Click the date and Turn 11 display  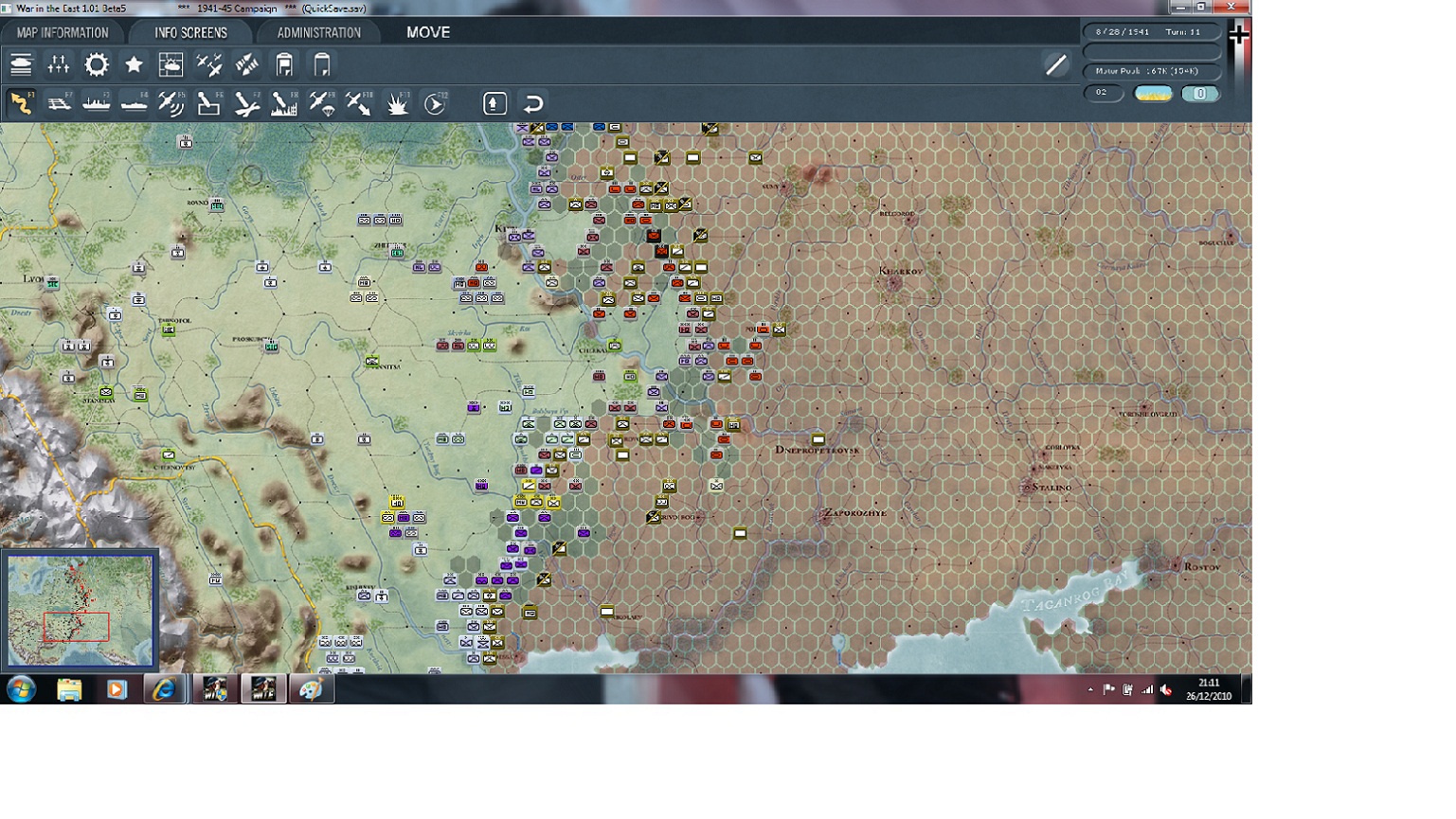tap(1151, 31)
